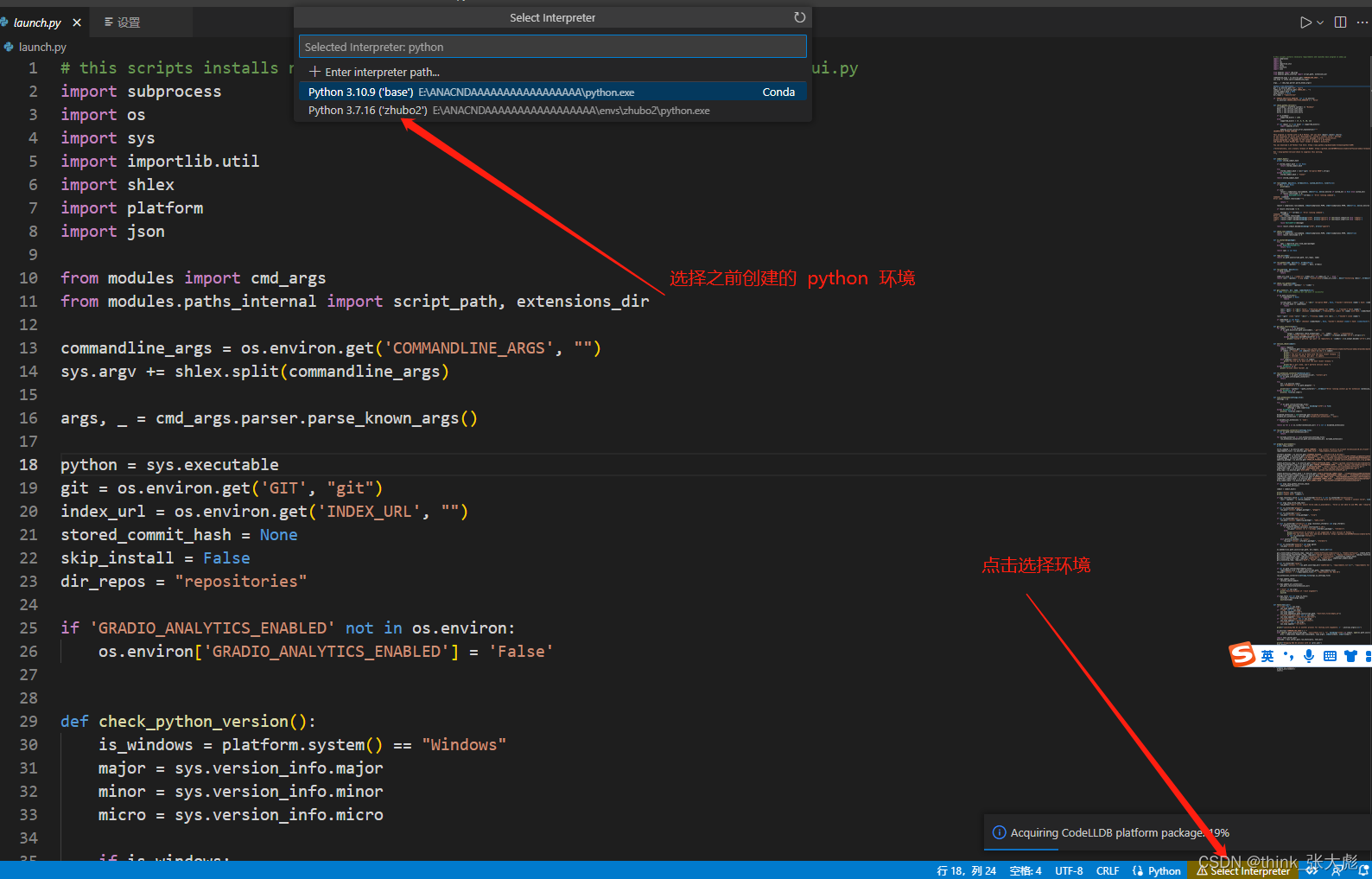Image resolution: width=1372 pixels, height=879 pixels.
Task: Click 'importlib.util' on line 5
Action: (194, 162)
